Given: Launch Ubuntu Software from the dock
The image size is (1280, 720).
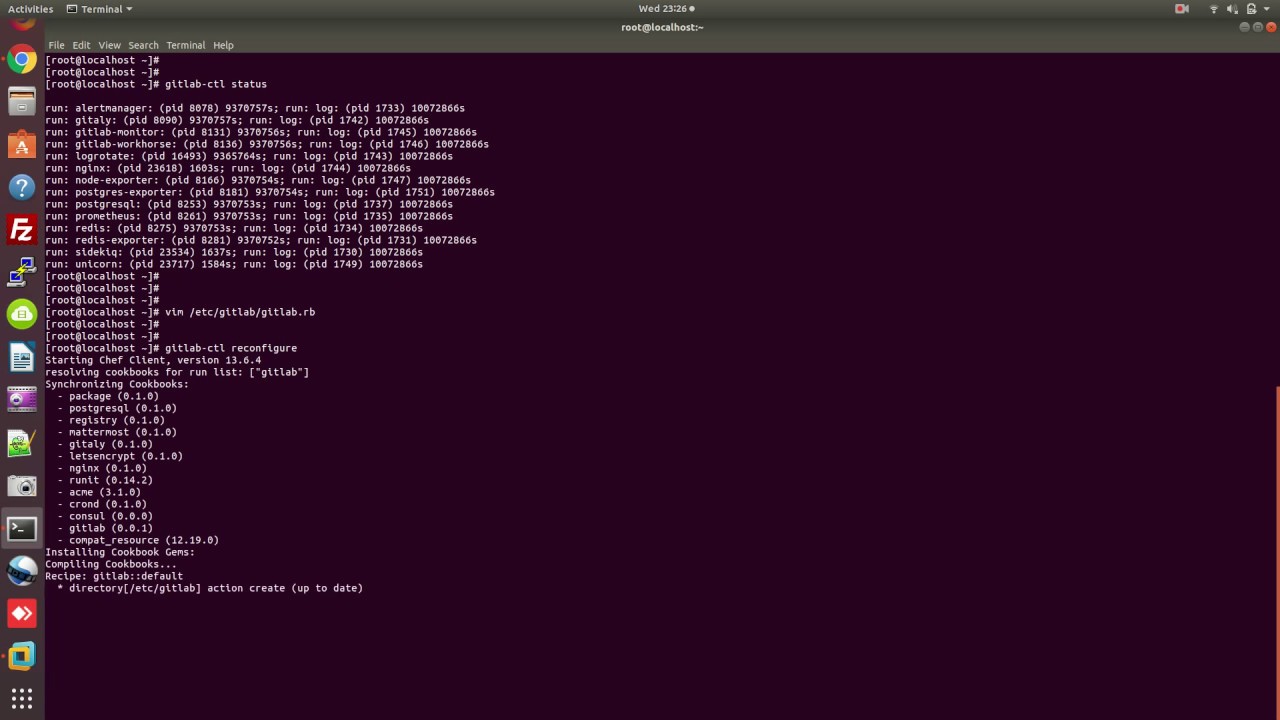Looking at the screenshot, I should click(22, 145).
